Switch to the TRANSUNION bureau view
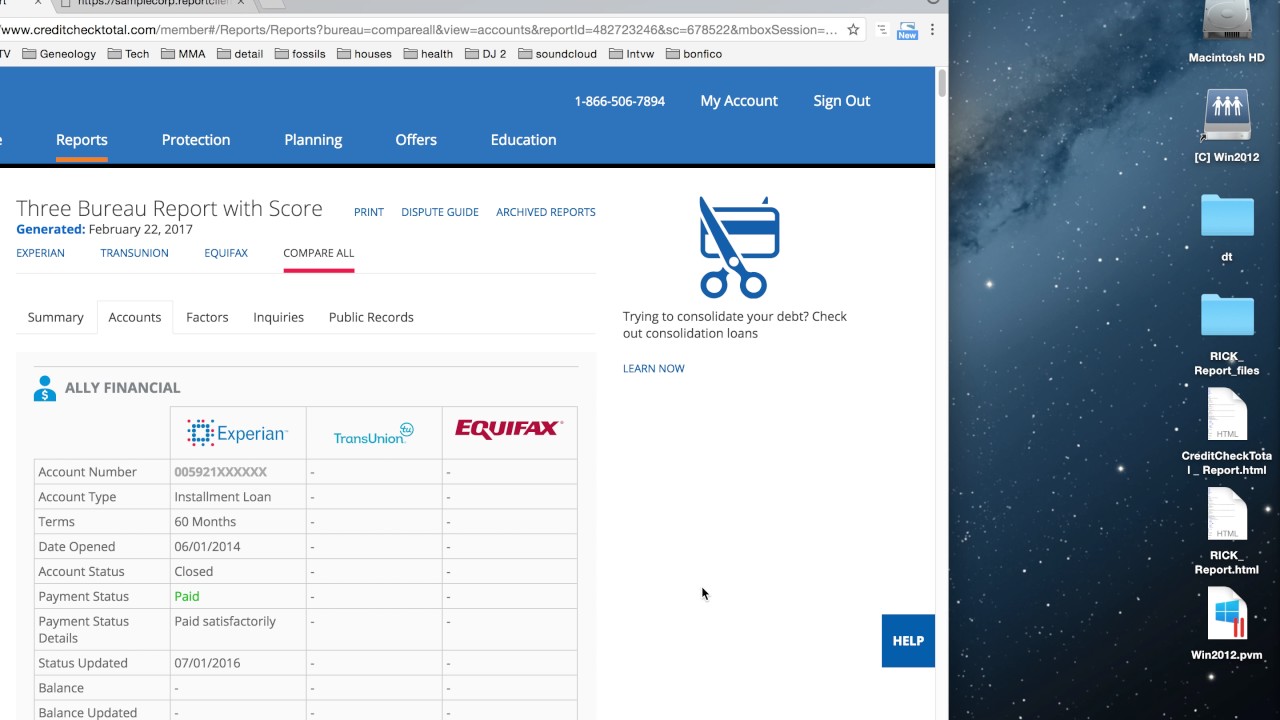Image resolution: width=1280 pixels, height=720 pixels. pyautogui.click(x=134, y=253)
